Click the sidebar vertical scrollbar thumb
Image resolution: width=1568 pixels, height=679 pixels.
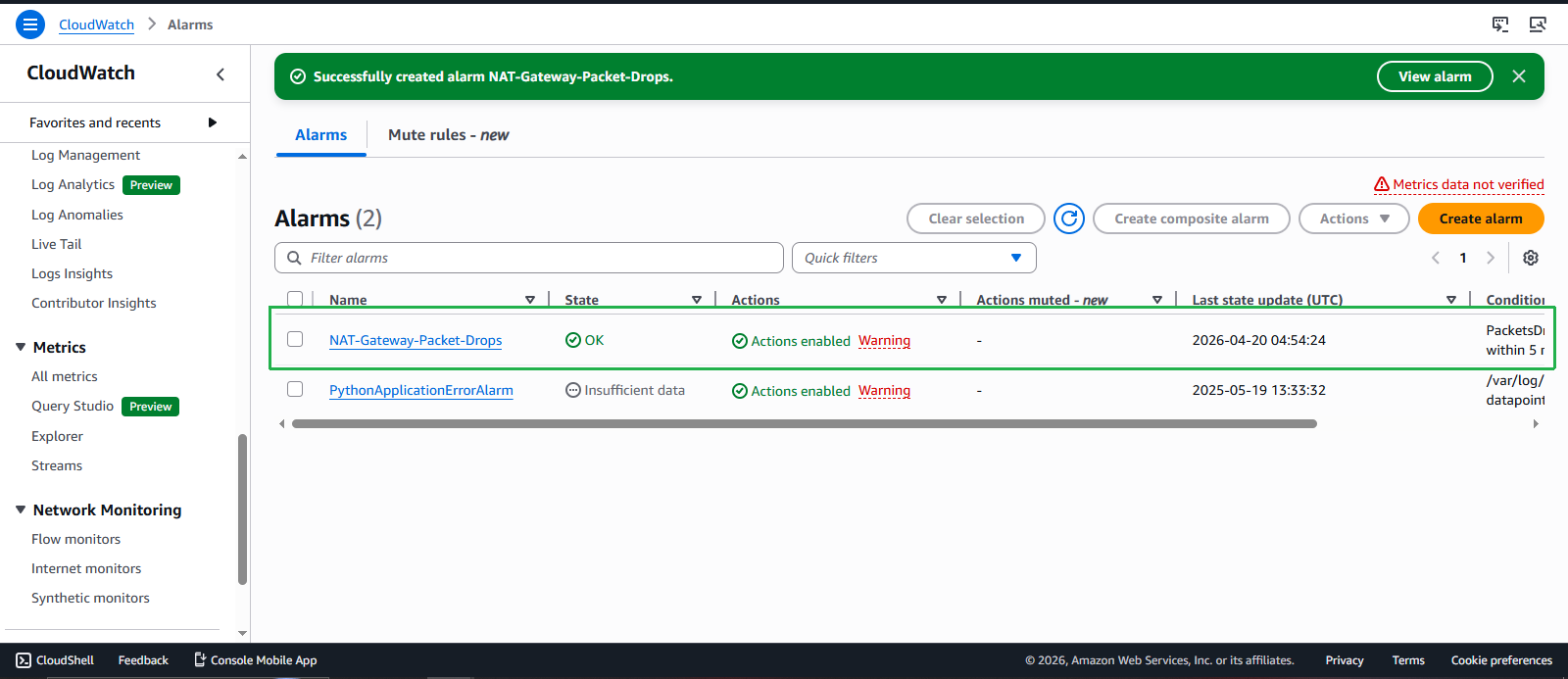pyautogui.click(x=243, y=509)
